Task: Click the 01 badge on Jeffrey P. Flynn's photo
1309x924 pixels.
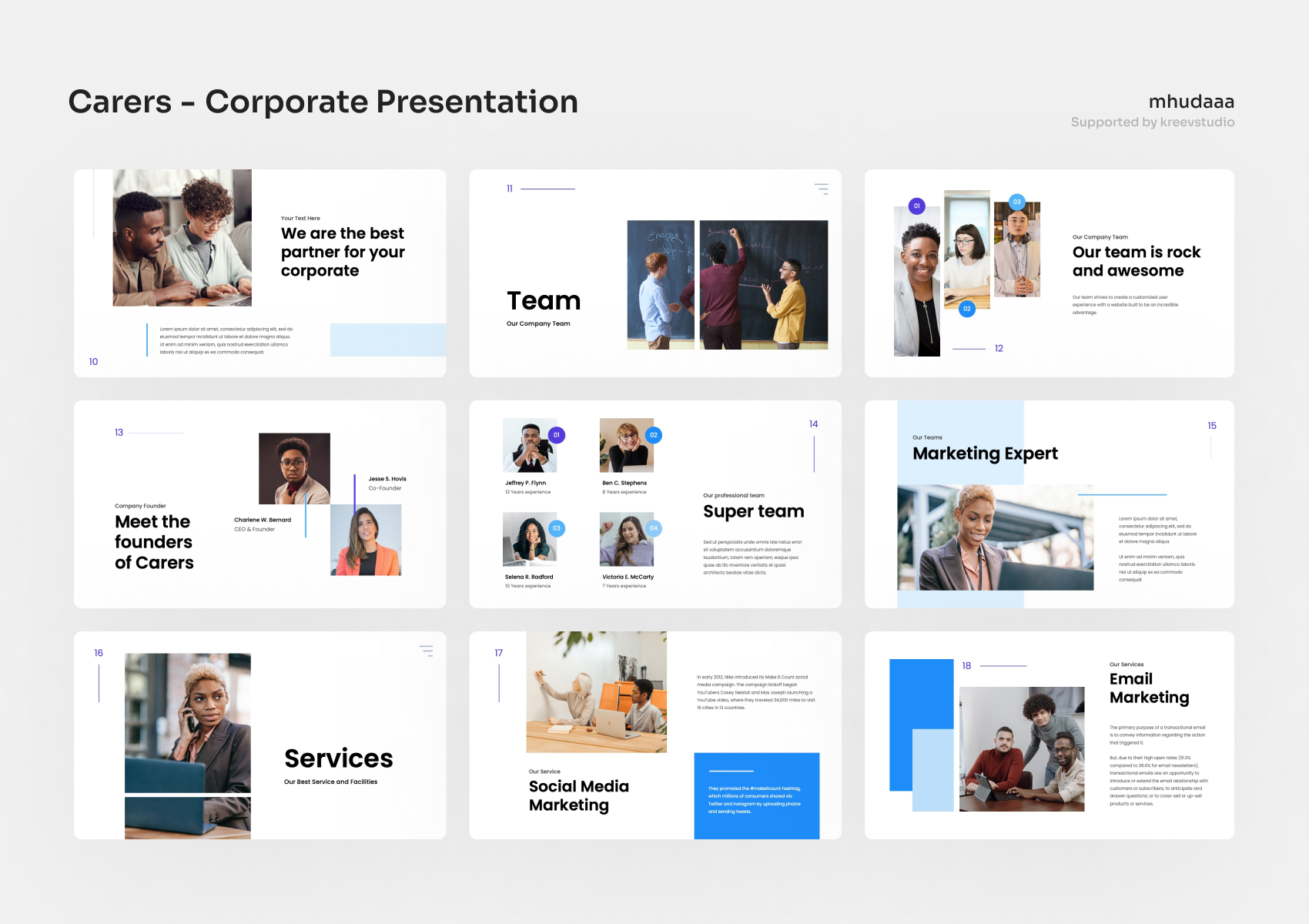Action: [x=555, y=434]
